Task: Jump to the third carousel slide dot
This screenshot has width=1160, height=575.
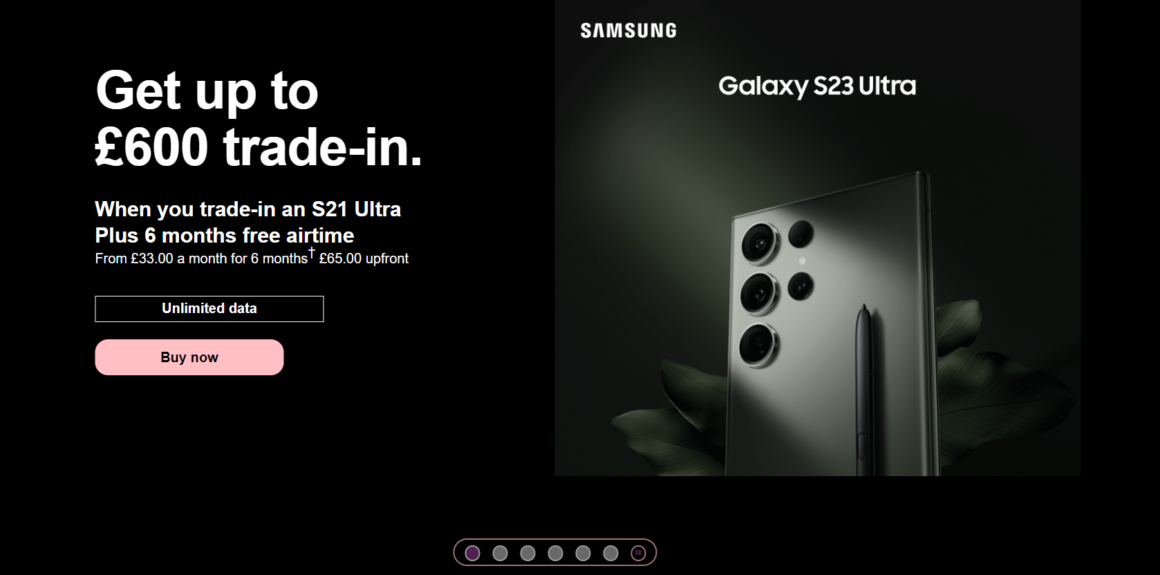Action: (x=527, y=553)
